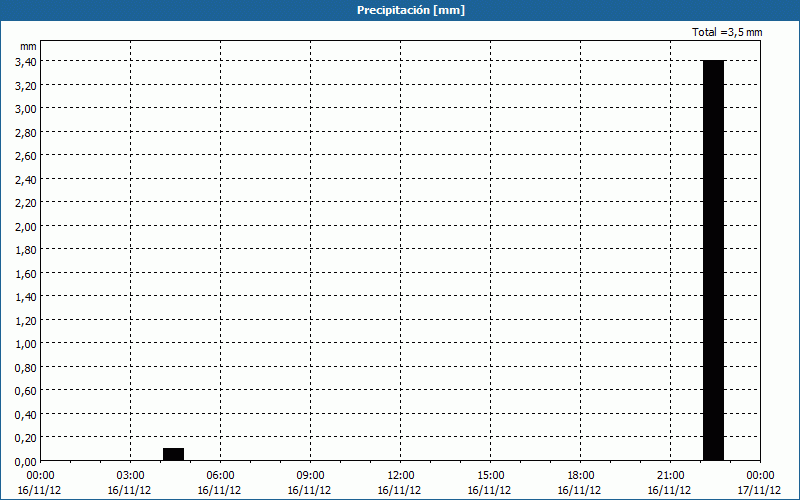Image resolution: width=800 pixels, height=500 pixels.
Task: Select y-axis value 1,60
Action: pyautogui.click(x=26, y=274)
